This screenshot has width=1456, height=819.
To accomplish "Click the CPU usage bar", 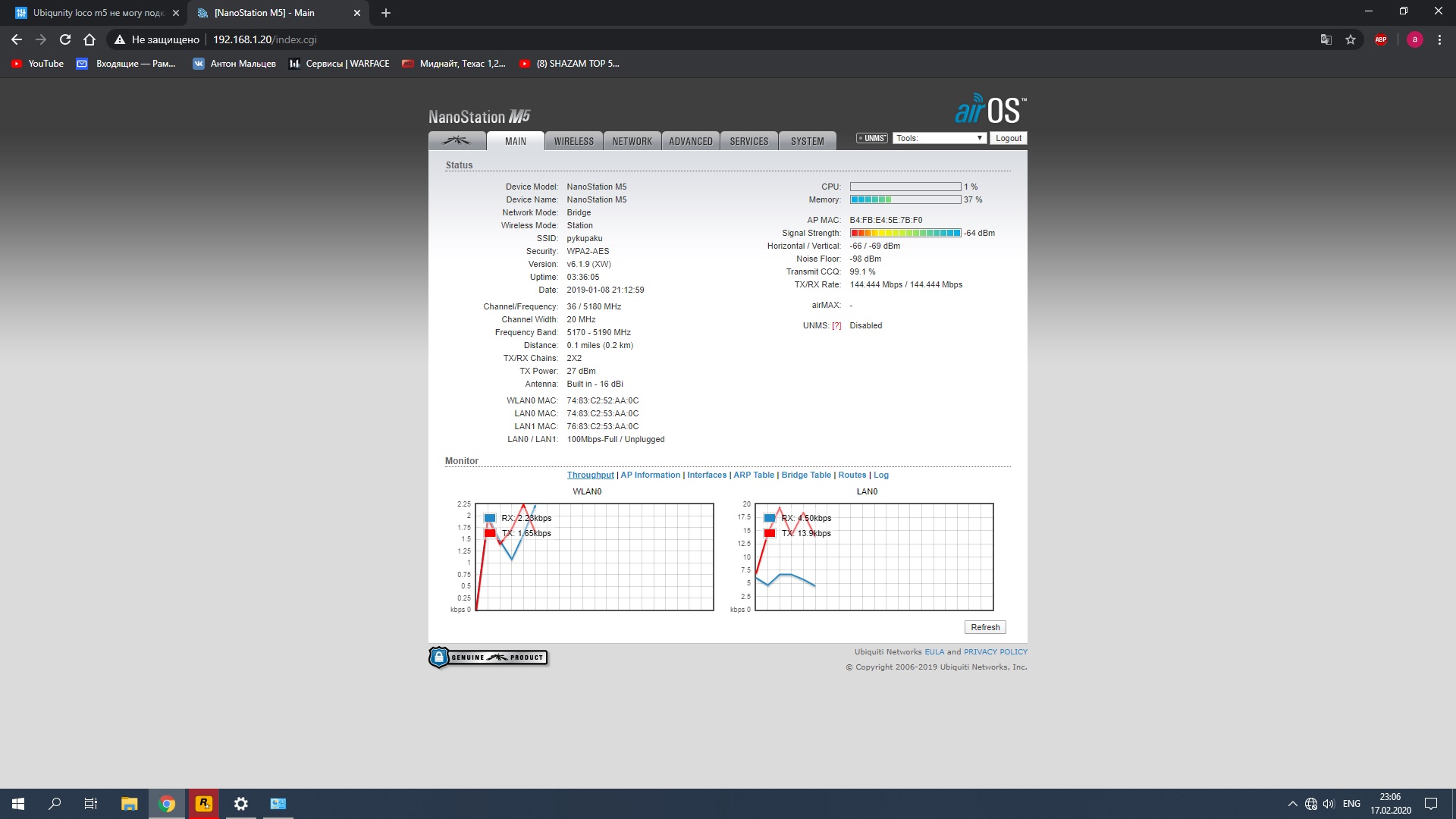I will tap(905, 187).
